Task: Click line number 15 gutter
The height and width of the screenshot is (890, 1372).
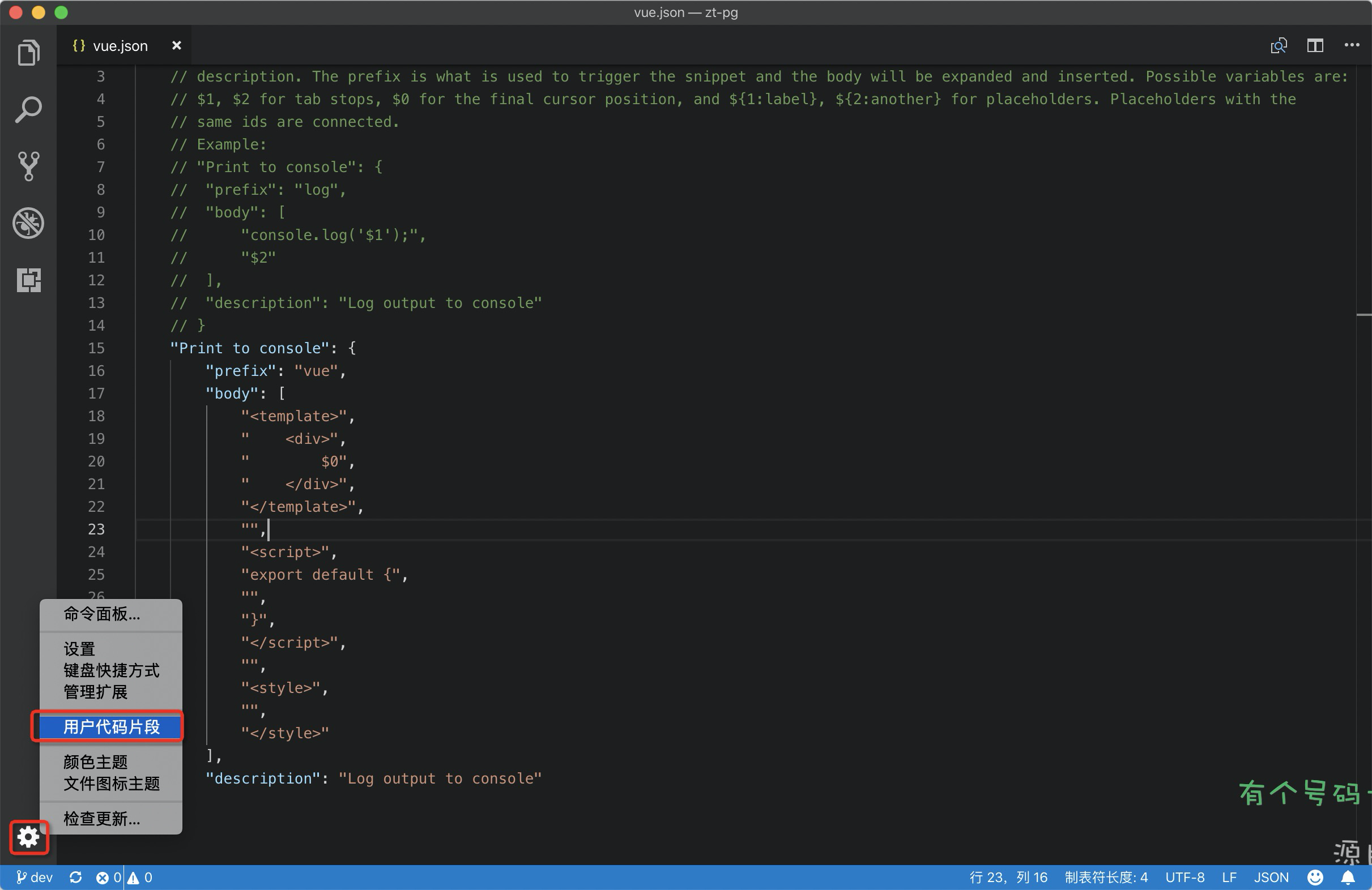Action: (x=96, y=348)
